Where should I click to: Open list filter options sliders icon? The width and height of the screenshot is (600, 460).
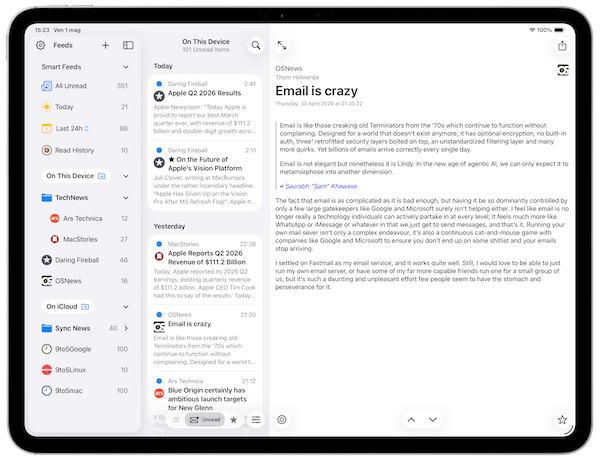tap(256, 420)
